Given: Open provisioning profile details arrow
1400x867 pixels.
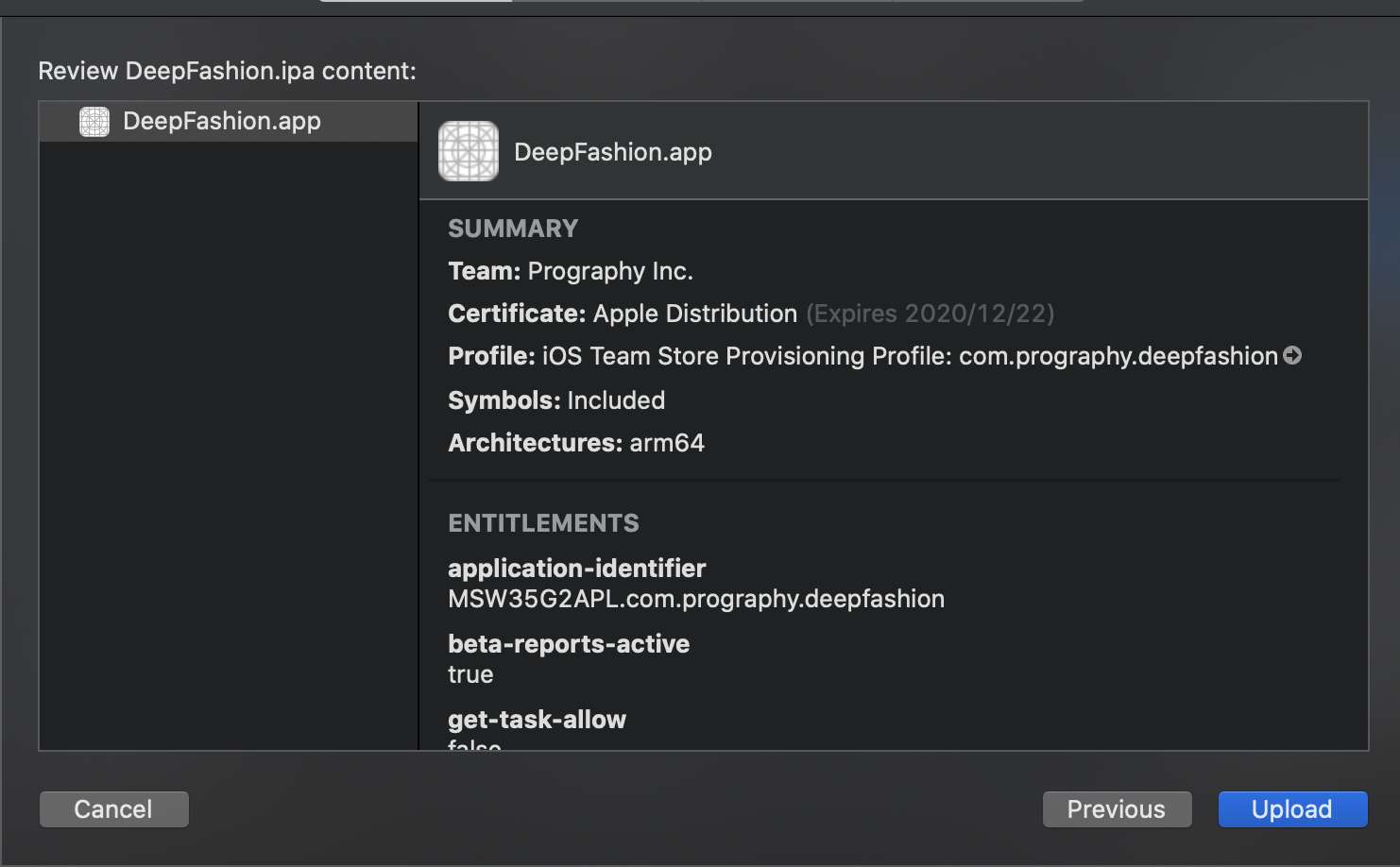Looking at the screenshot, I should pos(1292,355).
